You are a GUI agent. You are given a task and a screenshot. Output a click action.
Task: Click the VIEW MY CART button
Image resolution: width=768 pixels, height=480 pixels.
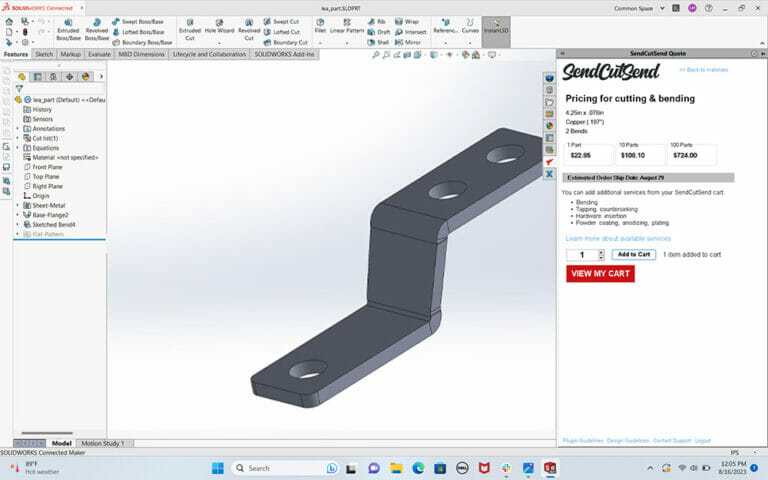(600, 273)
